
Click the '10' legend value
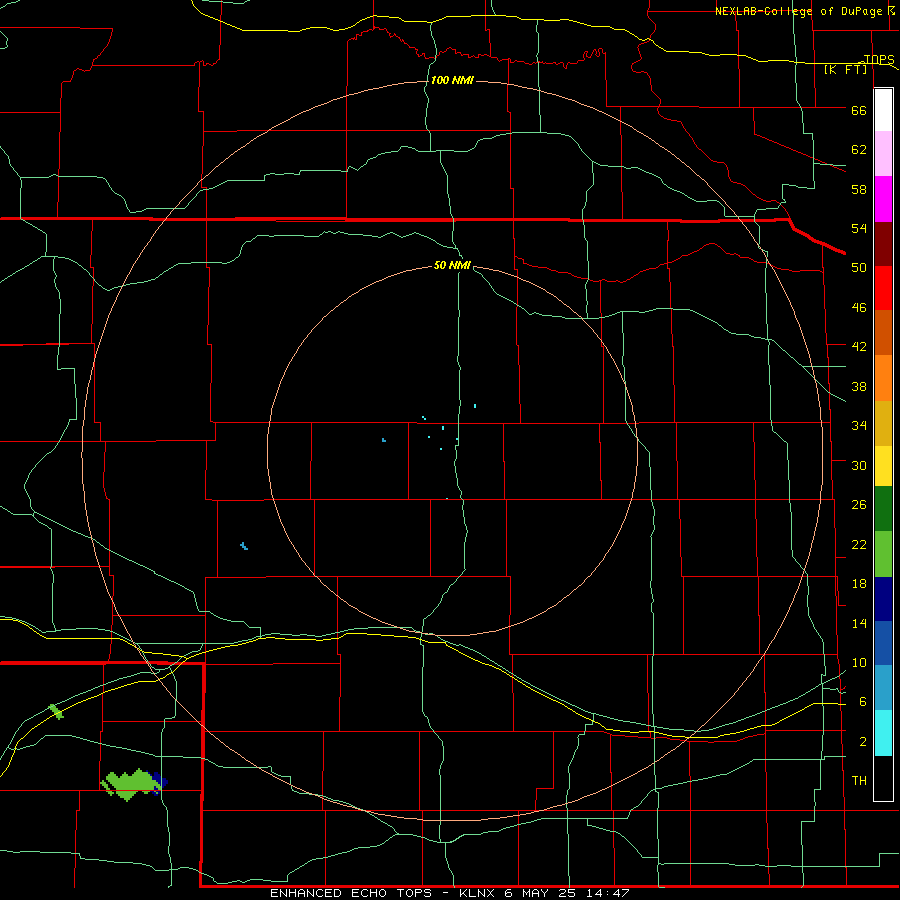pyautogui.click(x=859, y=663)
